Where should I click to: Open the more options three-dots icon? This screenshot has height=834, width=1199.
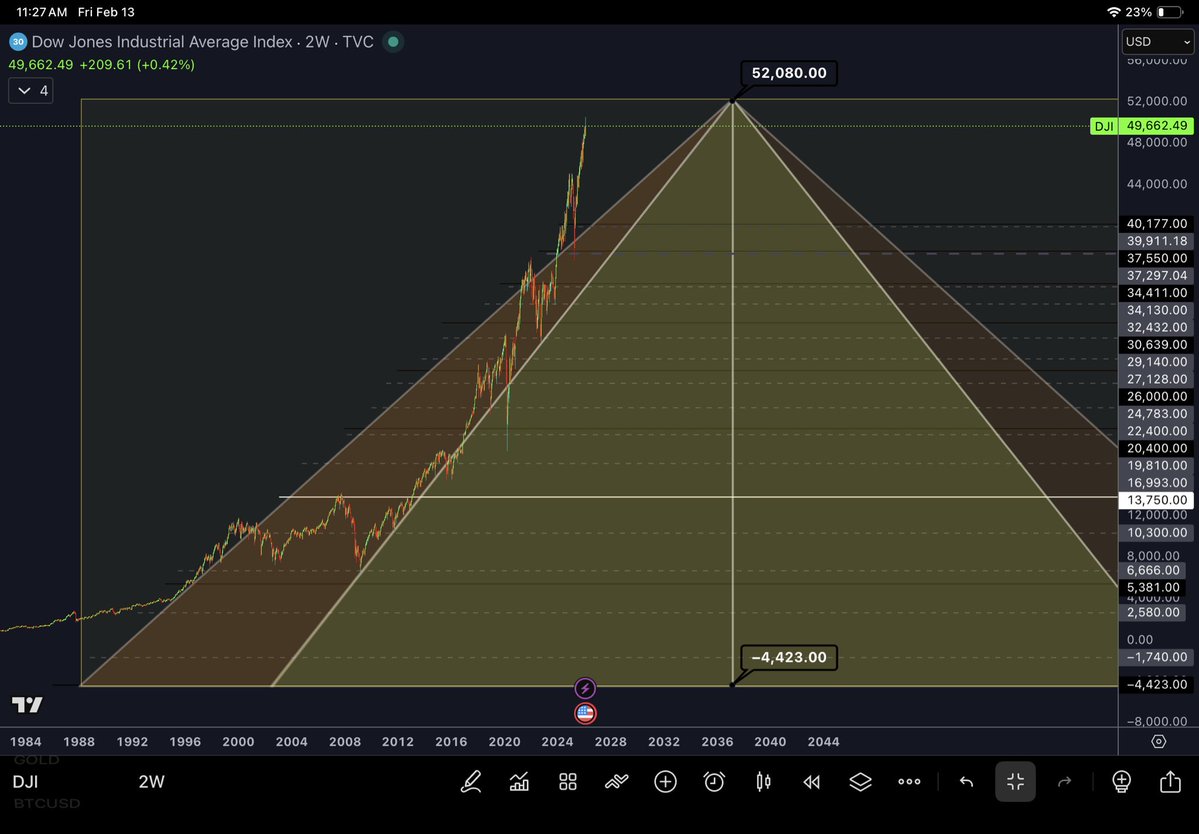point(909,782)
